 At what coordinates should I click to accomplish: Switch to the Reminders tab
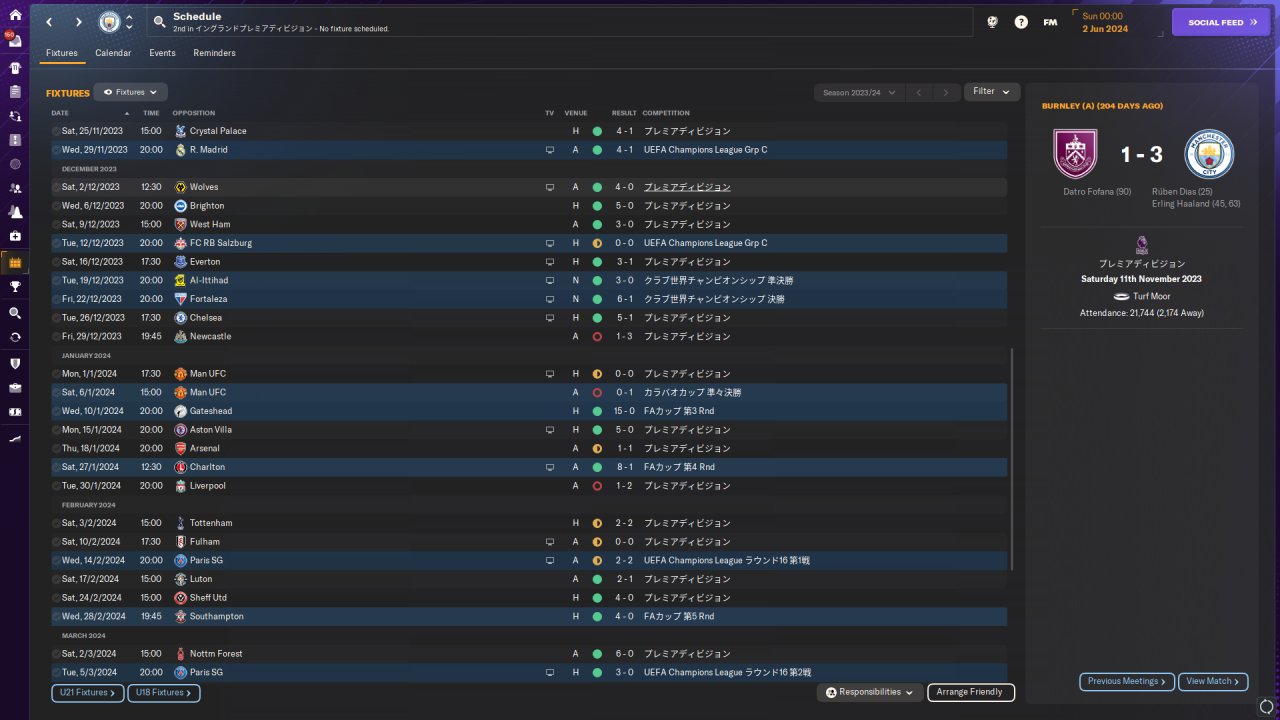click(214, 53)
